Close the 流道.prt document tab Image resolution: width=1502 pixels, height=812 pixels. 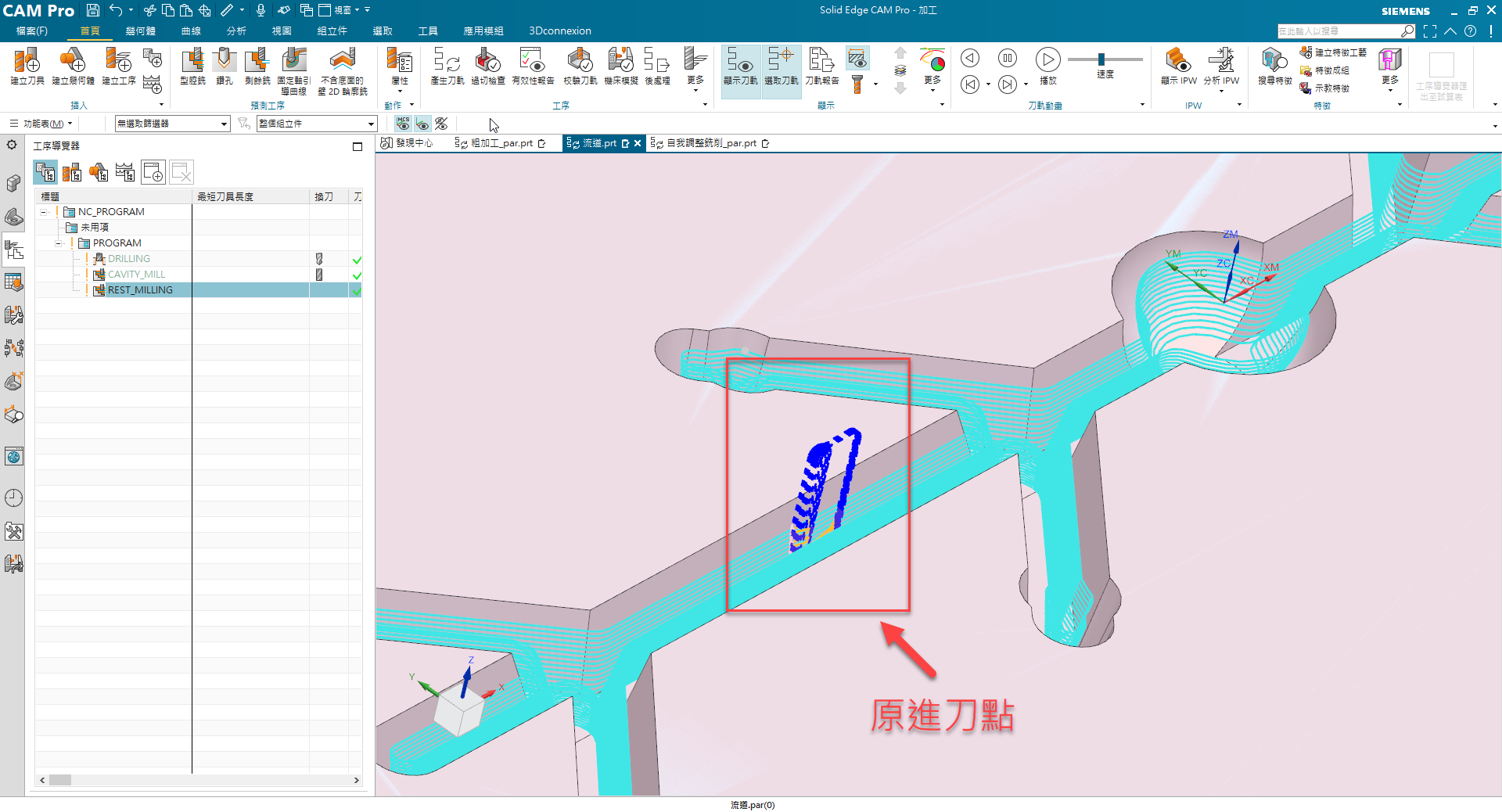coord(638,143)
